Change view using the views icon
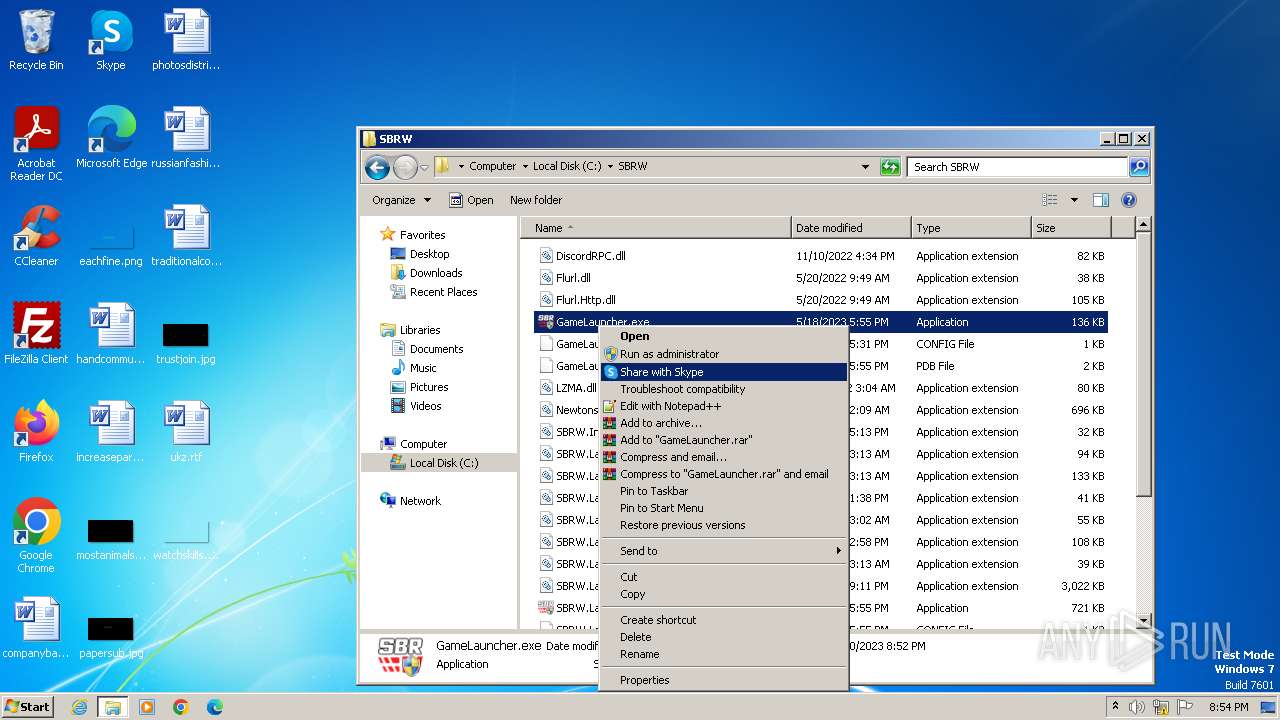This screenshot has height=720, width=1280. [1050, 200]
